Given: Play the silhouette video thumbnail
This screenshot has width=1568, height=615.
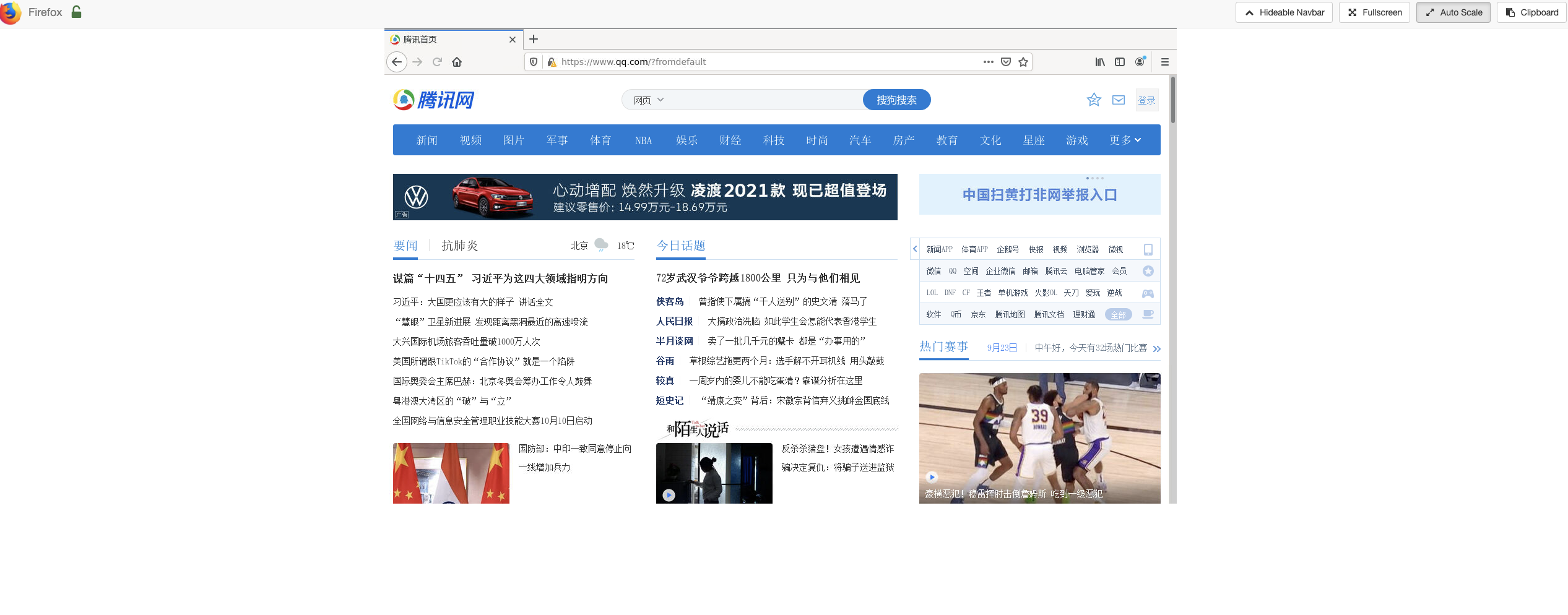Looking at the screenshot, I should pos(714,473).
